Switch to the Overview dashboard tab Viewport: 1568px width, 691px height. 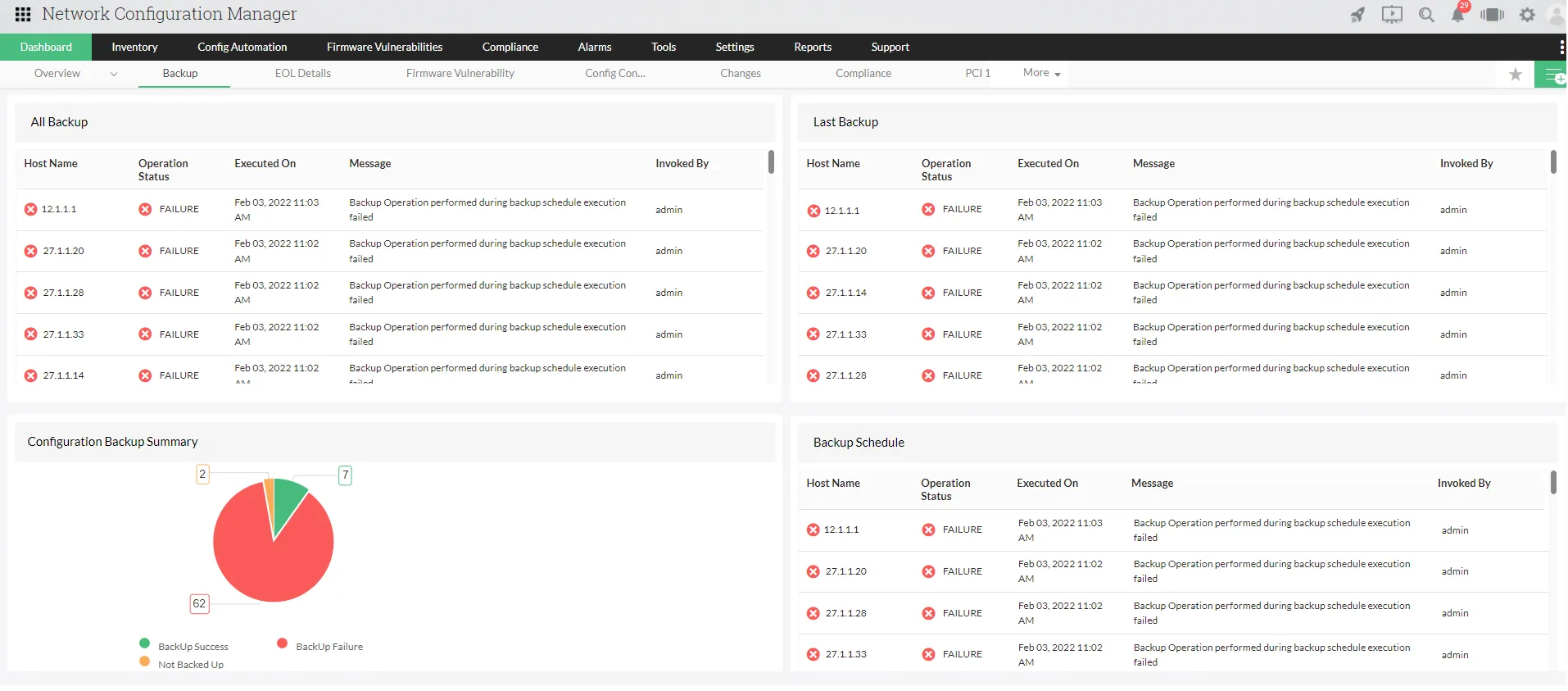click(x=57, y=74)
